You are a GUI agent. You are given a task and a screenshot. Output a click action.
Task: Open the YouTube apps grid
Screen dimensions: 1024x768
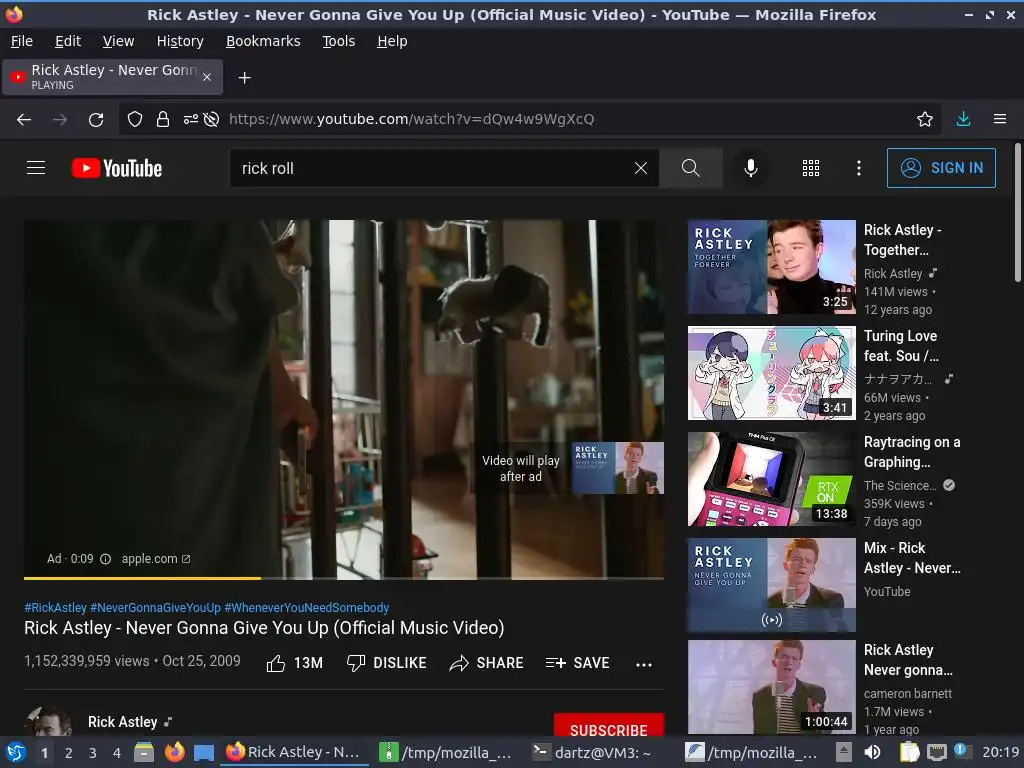[x=810, y=168]
